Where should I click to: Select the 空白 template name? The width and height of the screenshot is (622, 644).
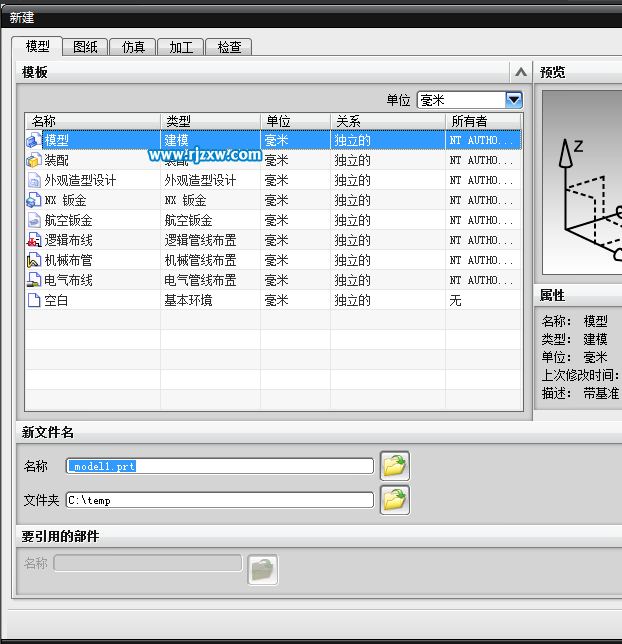[56, 301]
